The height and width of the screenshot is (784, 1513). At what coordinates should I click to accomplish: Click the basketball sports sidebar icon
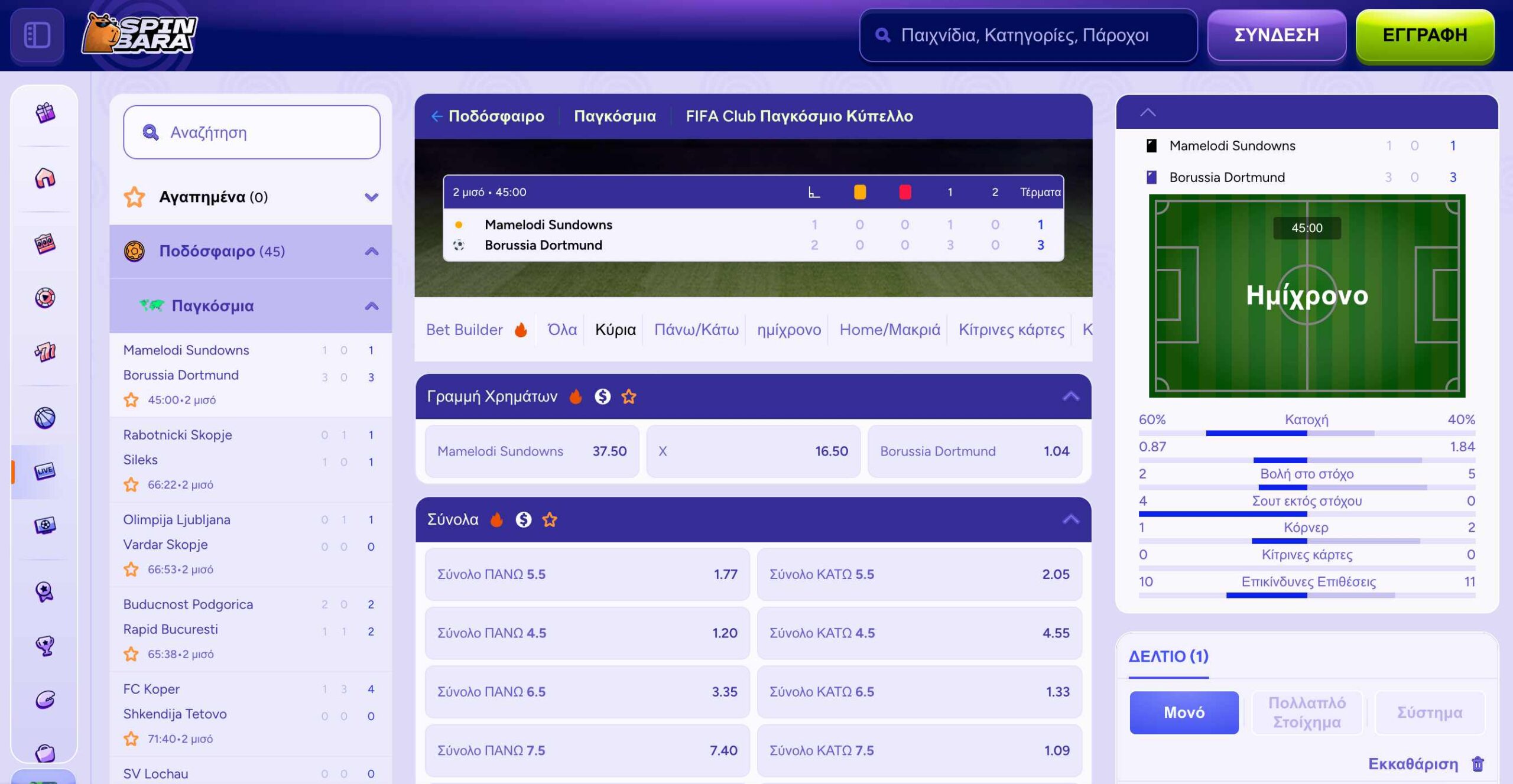[45, 418]
